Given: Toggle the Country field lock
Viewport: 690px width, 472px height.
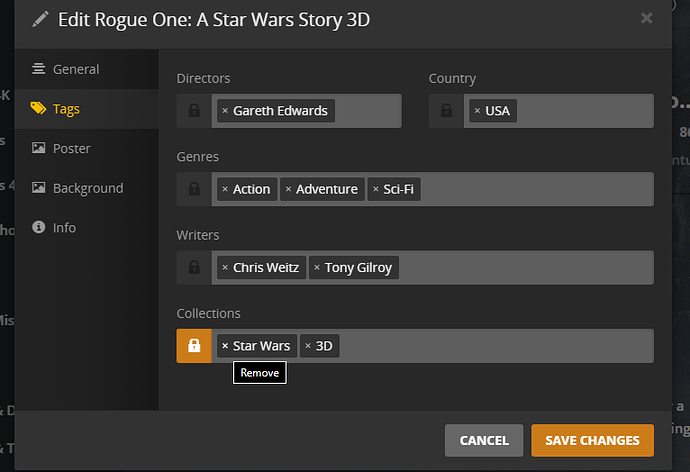Looking at the screenshot, I should point(446,111).
